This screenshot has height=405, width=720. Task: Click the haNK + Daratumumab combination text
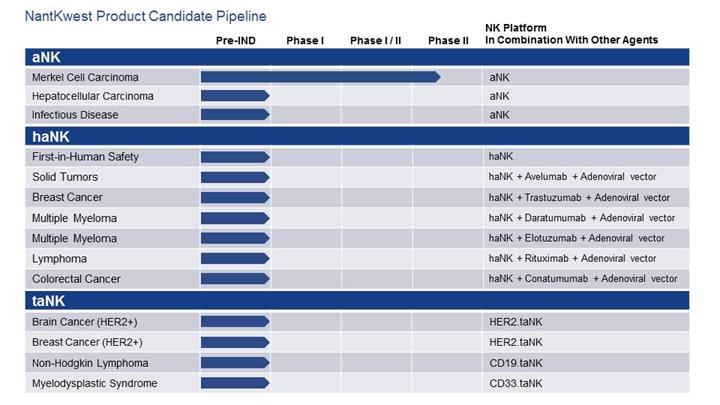[581, 218]
